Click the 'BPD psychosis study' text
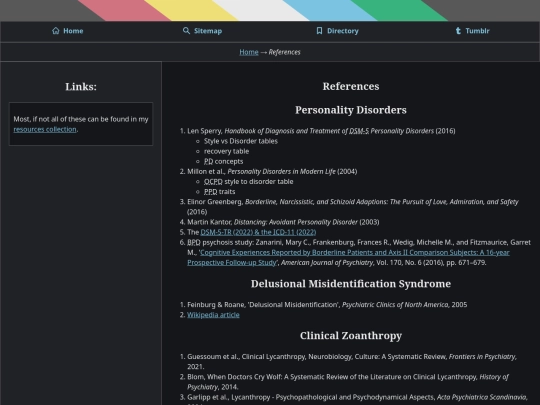 coord(220,242)
